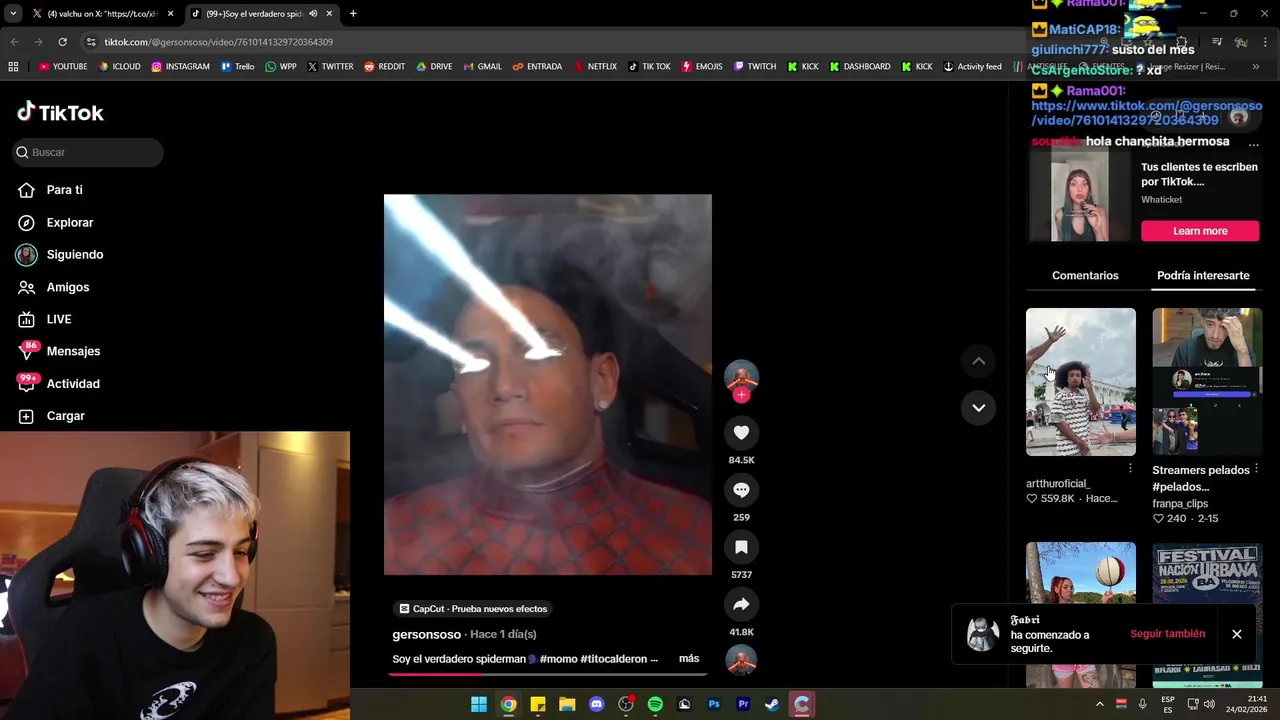Image resolution: width=1280 pixels, height=720 pixels.
Task: Open Spotify from taskbar
Action: [x=655, y=704]
